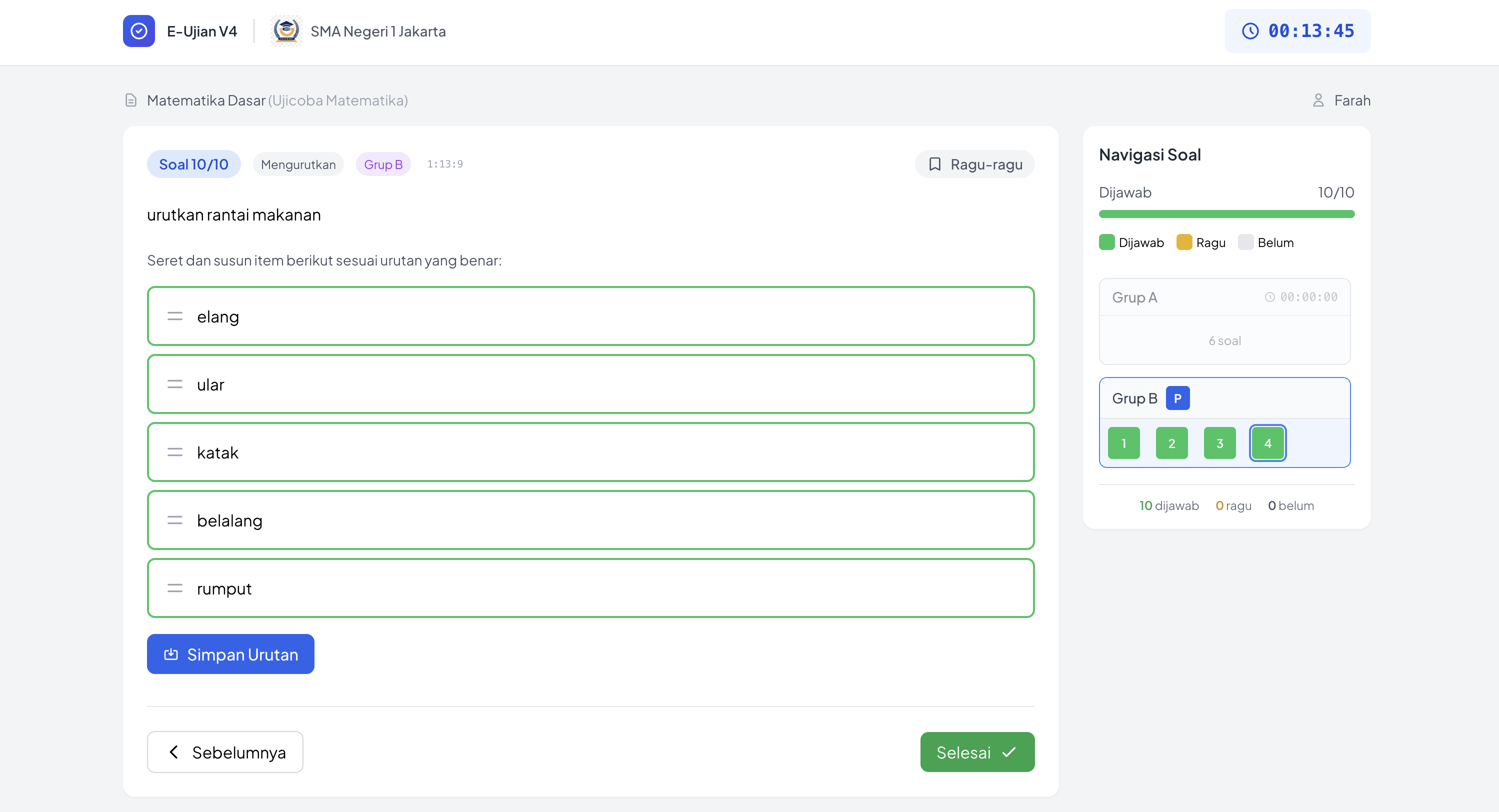Click the green Dijawab legend swatch
Viewport: 1499px width, 812px height.
[x=1107, y=242]
